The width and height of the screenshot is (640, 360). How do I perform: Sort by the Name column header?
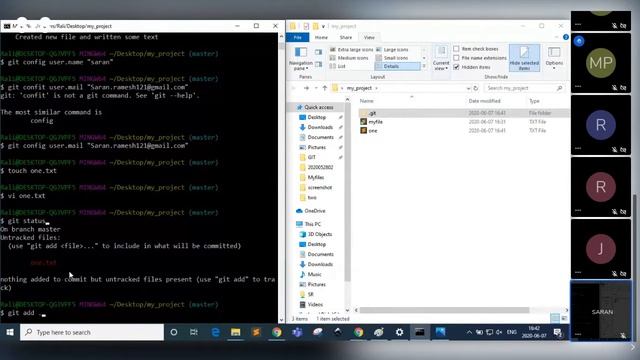tap(367, 101)
